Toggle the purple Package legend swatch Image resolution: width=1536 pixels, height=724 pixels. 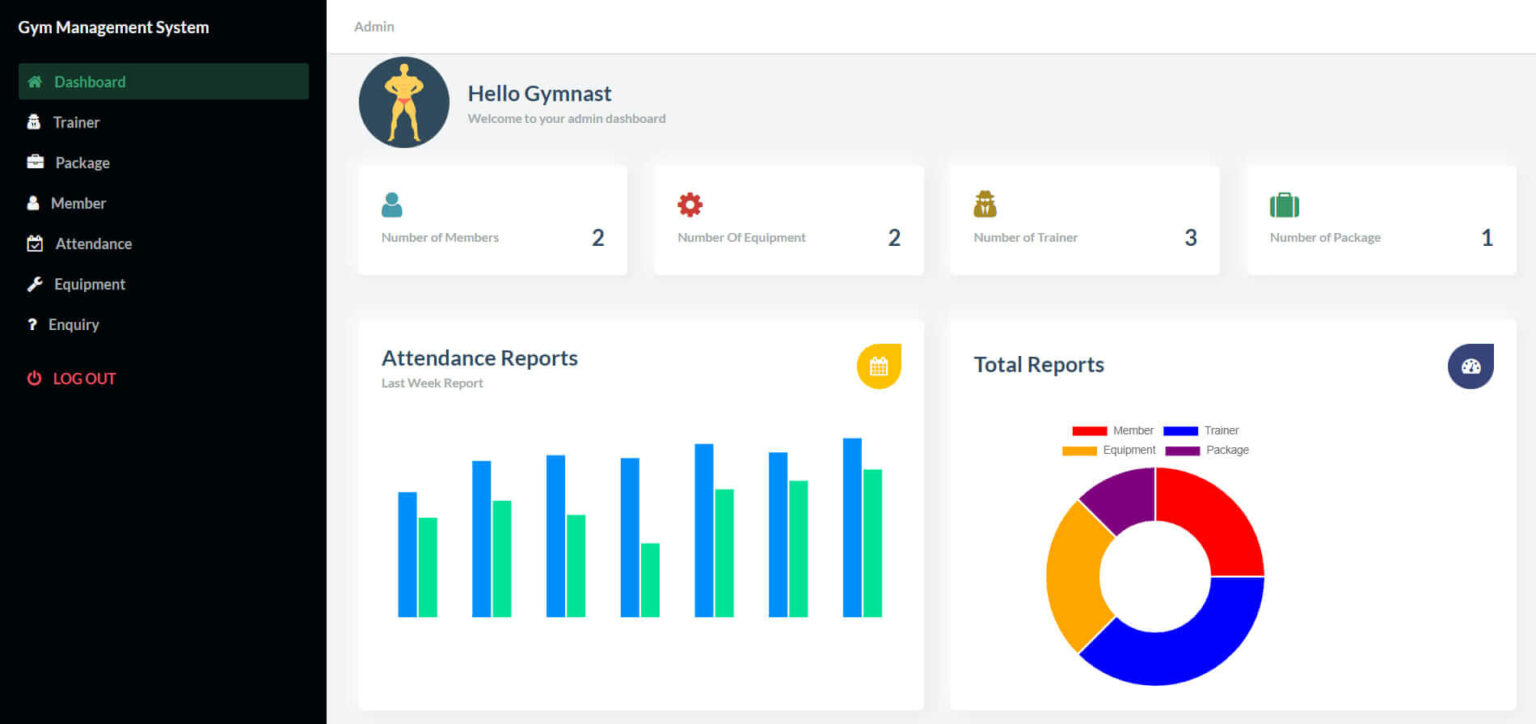coord(1183,451)
